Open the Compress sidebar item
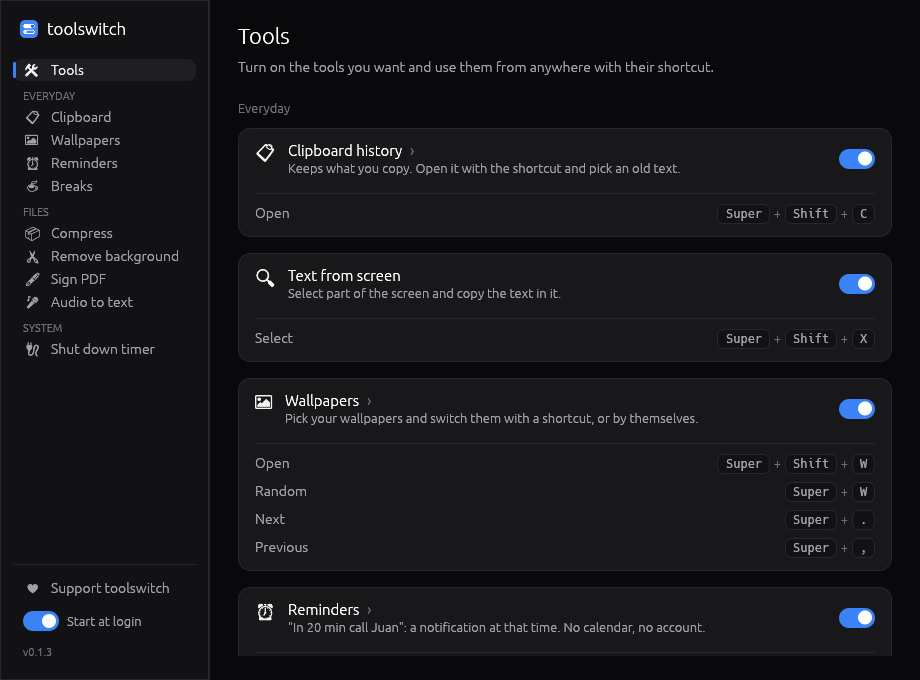 pos(104,234)
